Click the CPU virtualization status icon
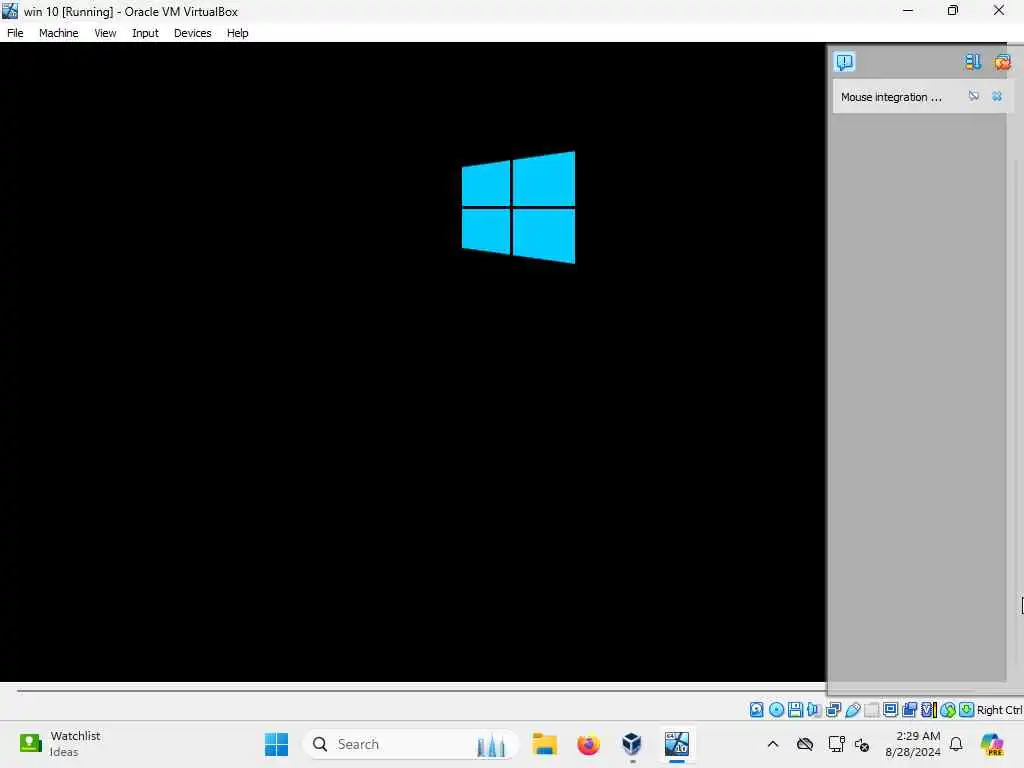1024x768 pixels. click(928, 709)
